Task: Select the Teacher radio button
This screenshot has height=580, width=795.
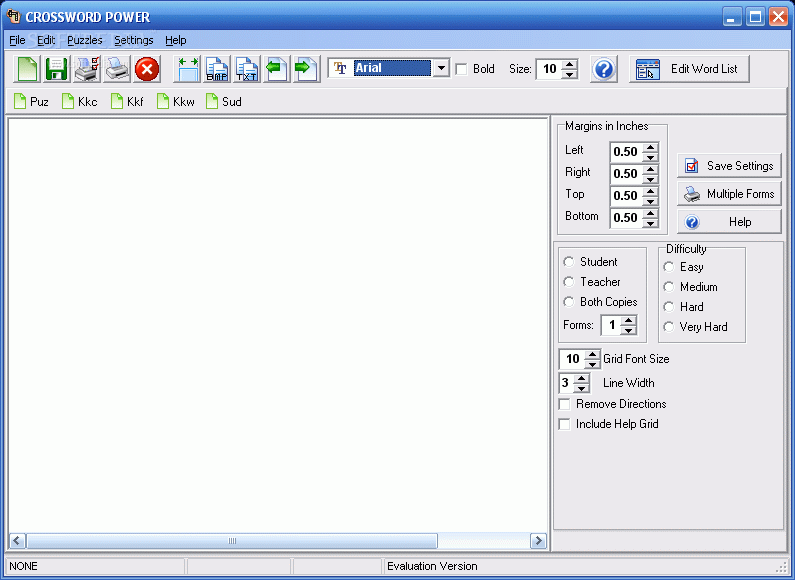Action: [x=569, y=281]
